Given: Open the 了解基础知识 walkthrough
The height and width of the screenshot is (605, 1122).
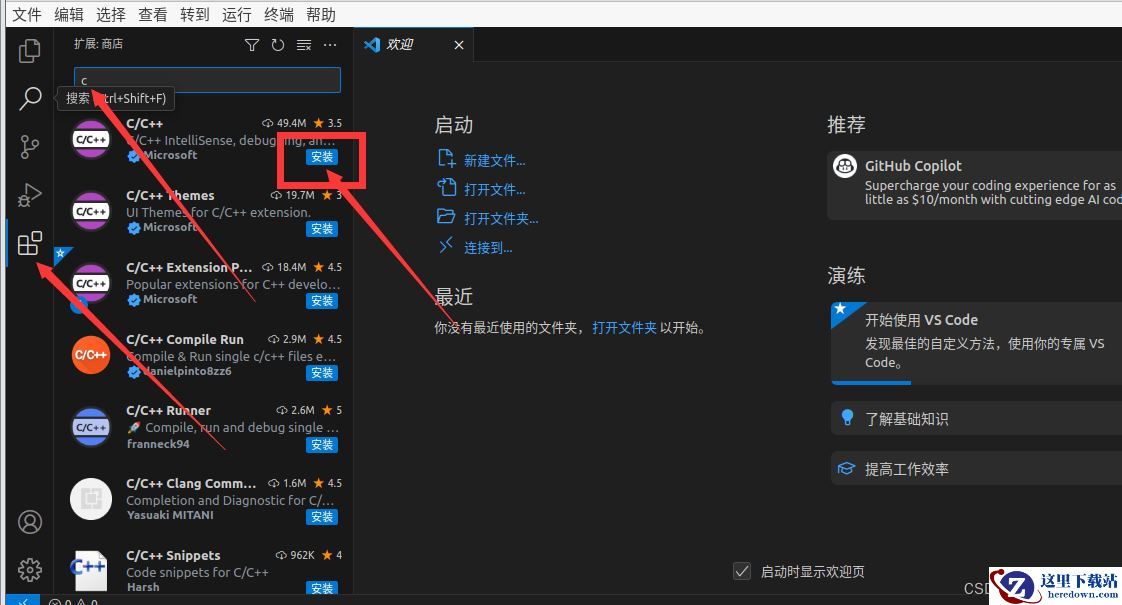Looking at the screenshot, I should (976, 418).
